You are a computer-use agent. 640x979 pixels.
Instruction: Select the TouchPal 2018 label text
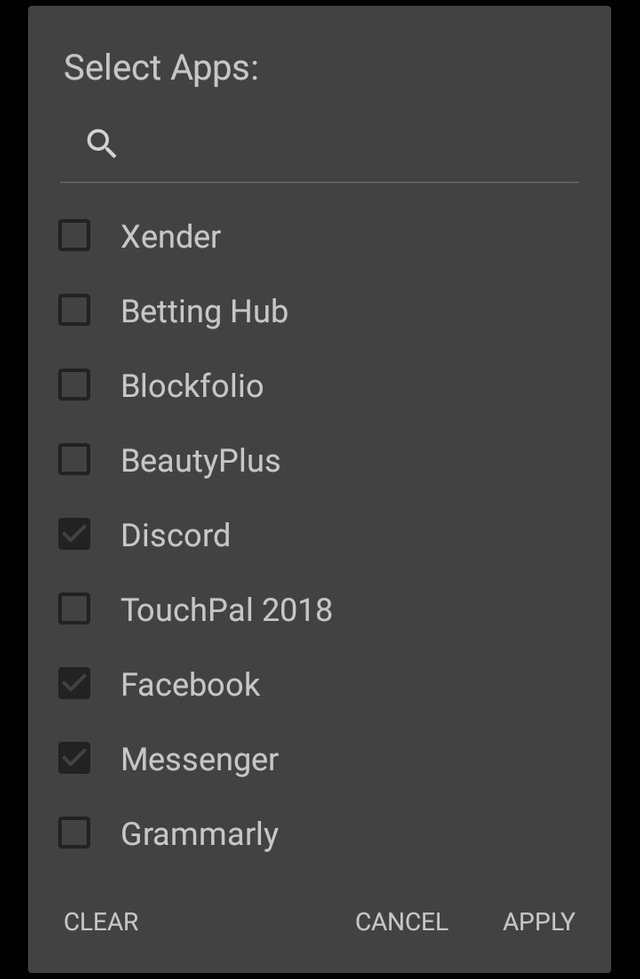click(x=226, y=609)
